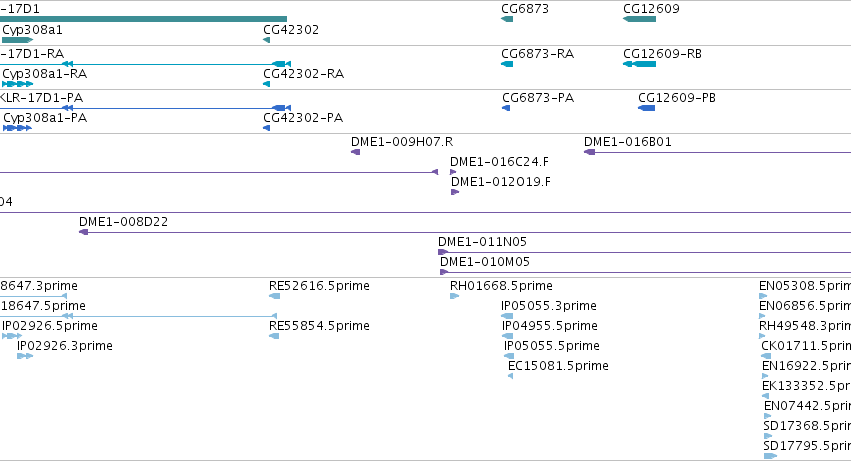Click the Cyp308a1 gene arrow
This screenshot has width=851, height=461.
tap(17, 40)
